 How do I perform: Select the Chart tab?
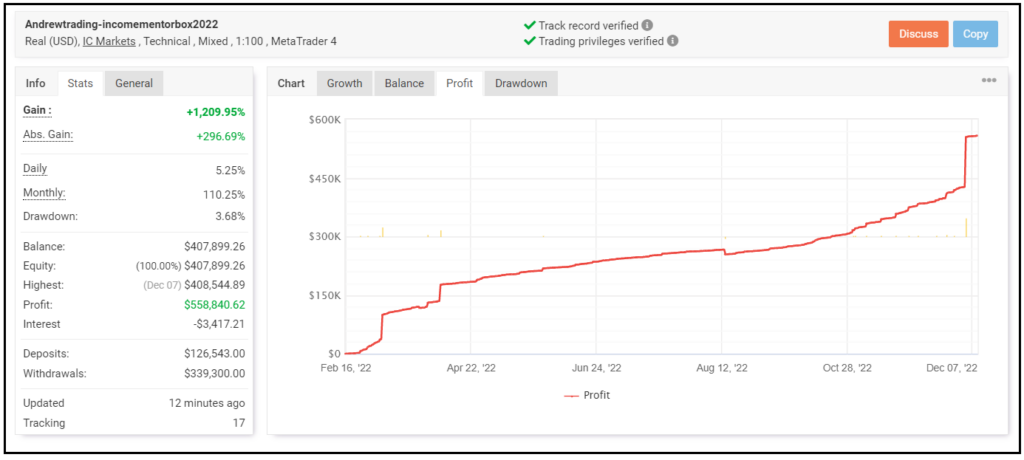(x=291, y=83)
